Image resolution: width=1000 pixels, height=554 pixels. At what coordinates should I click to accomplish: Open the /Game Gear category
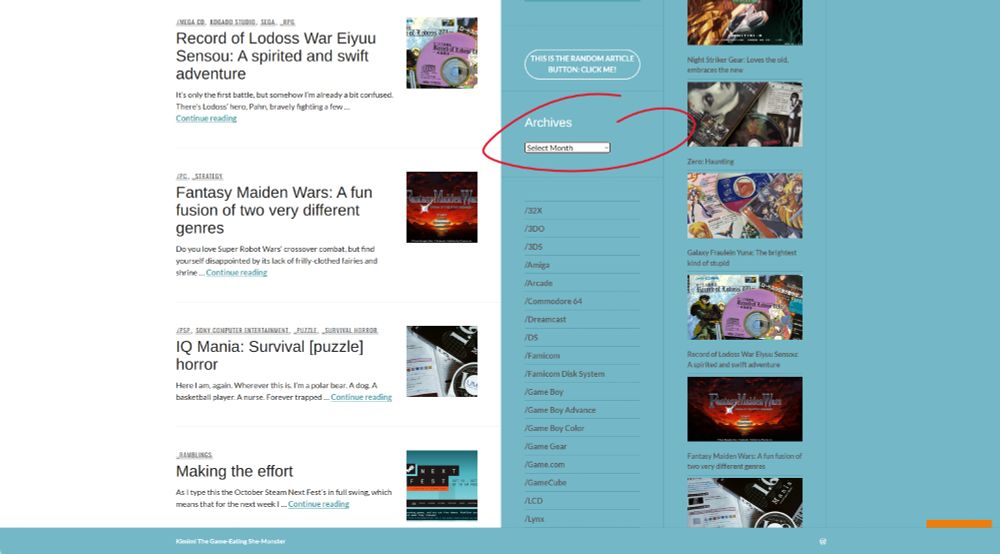[545, 447]
